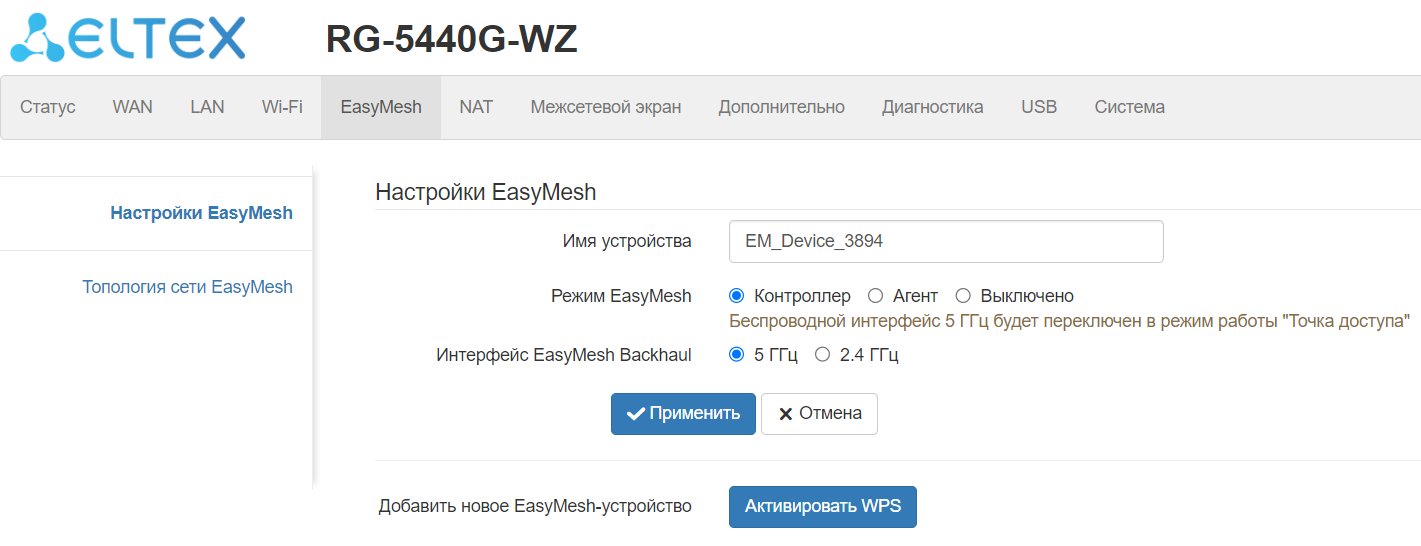Viewport: 1421px width, 546px height.
Task: Click the Активировать WPS button
Action: (x=822, y=506)
